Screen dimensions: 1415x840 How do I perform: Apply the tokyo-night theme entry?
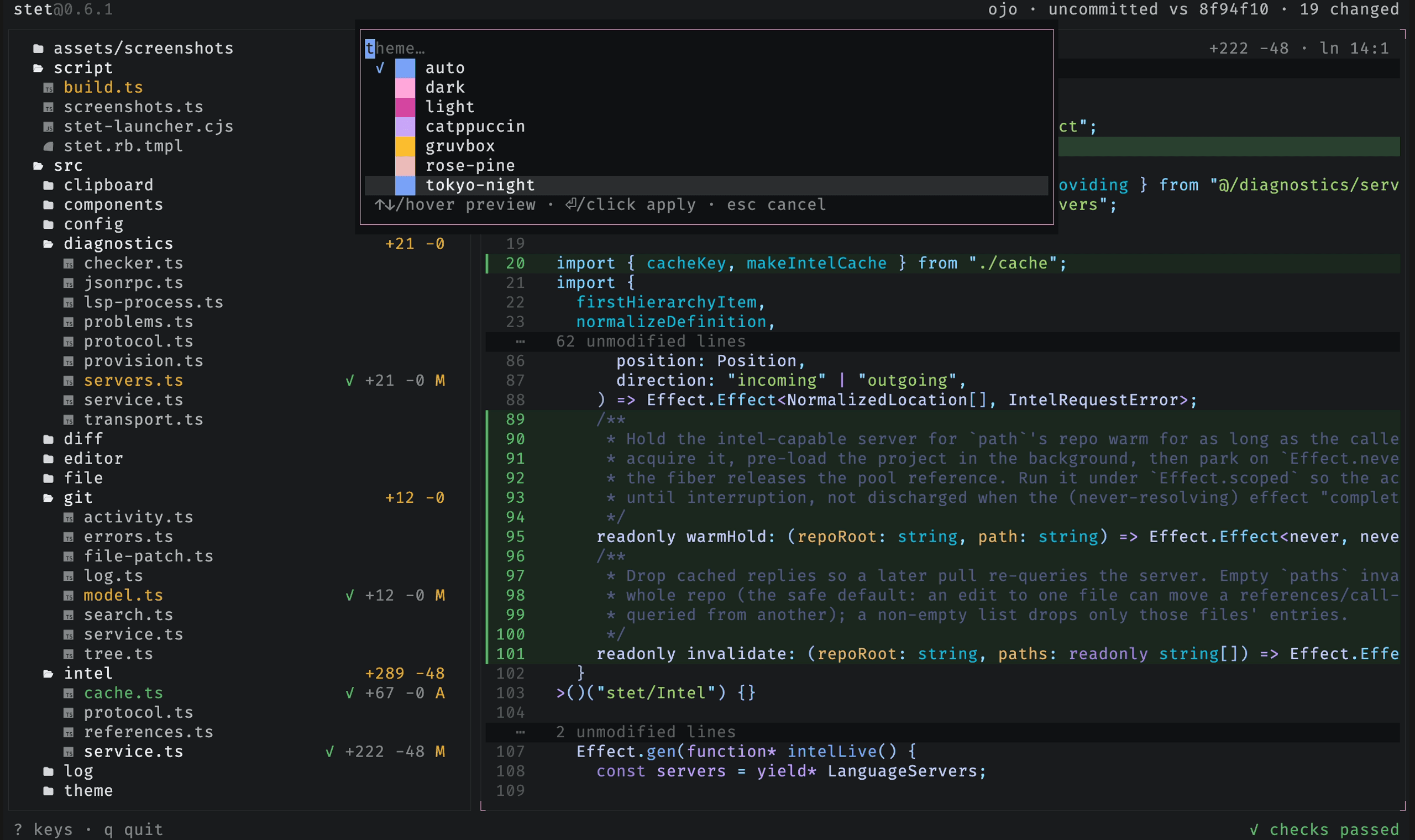706,185
